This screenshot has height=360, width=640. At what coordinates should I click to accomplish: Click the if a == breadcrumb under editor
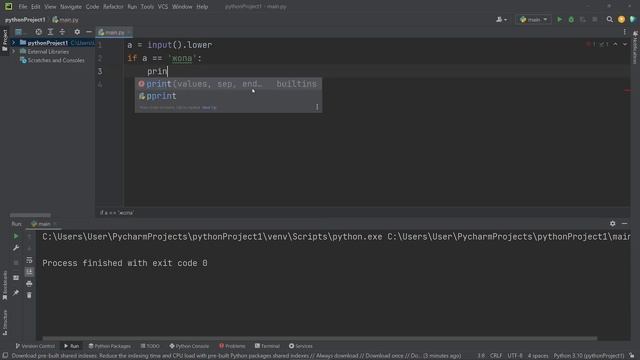click(x=117, y=213)
